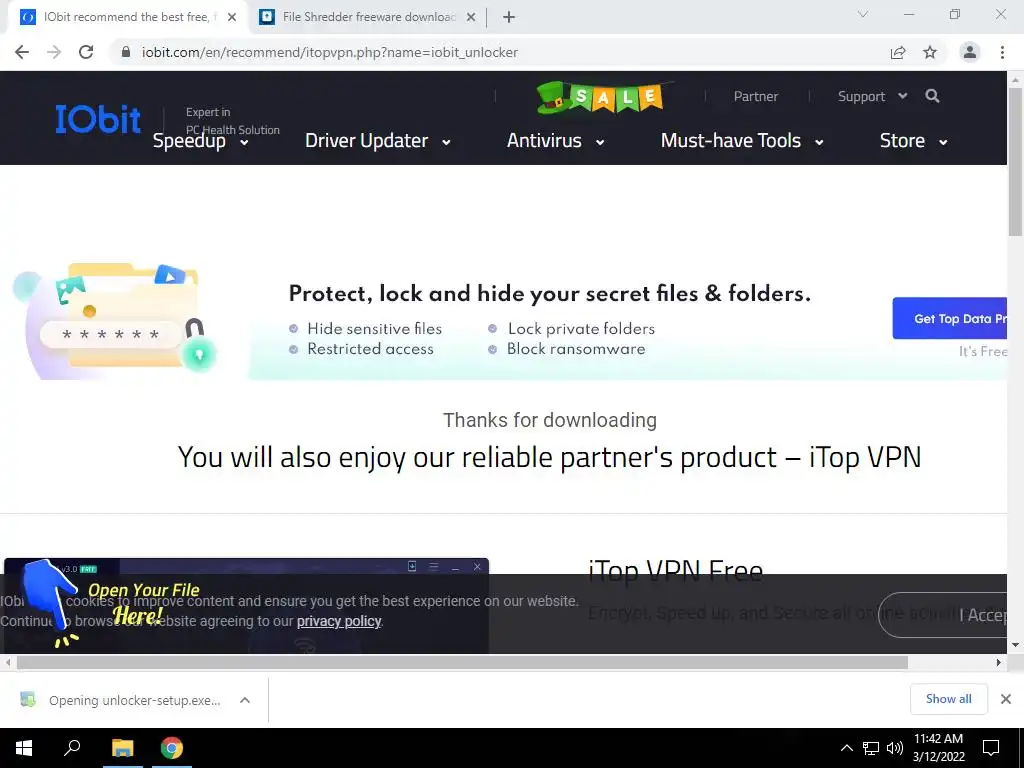Open the Partner link
This screenshot has height=768, width=1024.
pos(756,96)
